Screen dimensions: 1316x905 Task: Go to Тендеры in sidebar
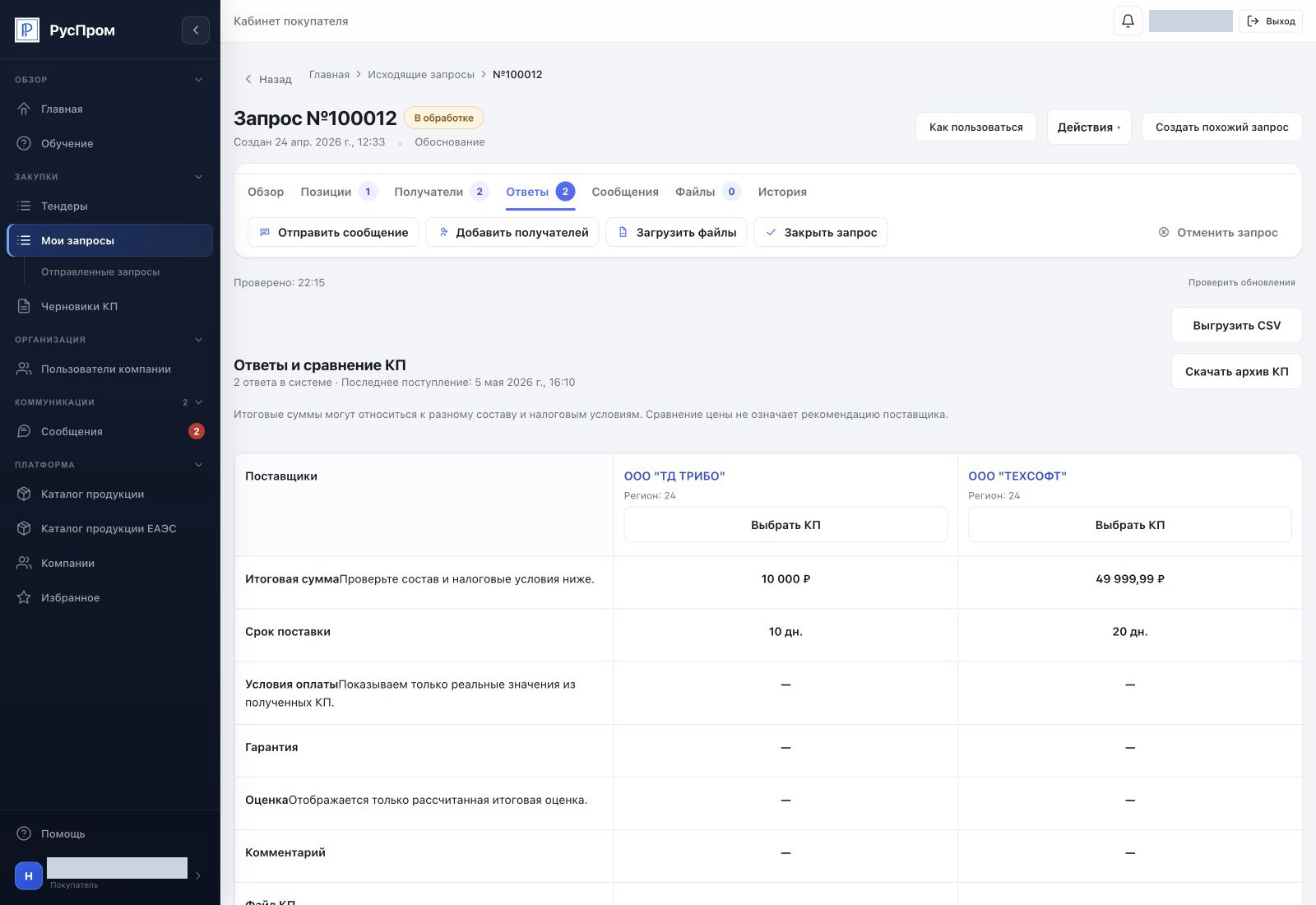pyautogui.click(x=110, y=206)
